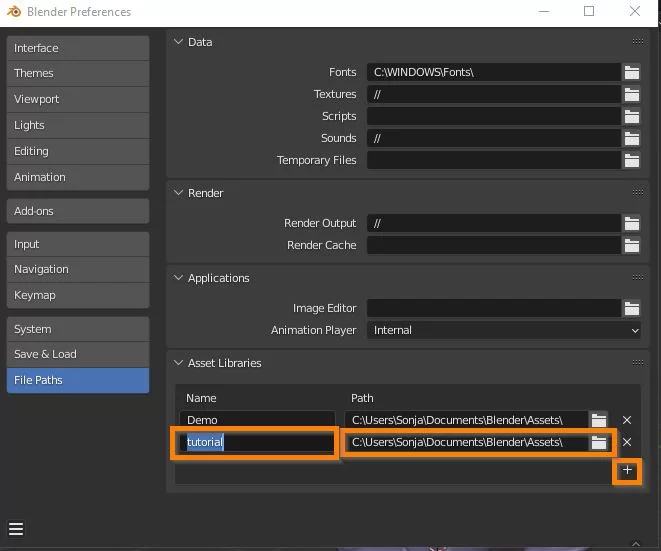661x551 pixels.
Task: Click the Temporary Files path field
Action: [493, 160]
